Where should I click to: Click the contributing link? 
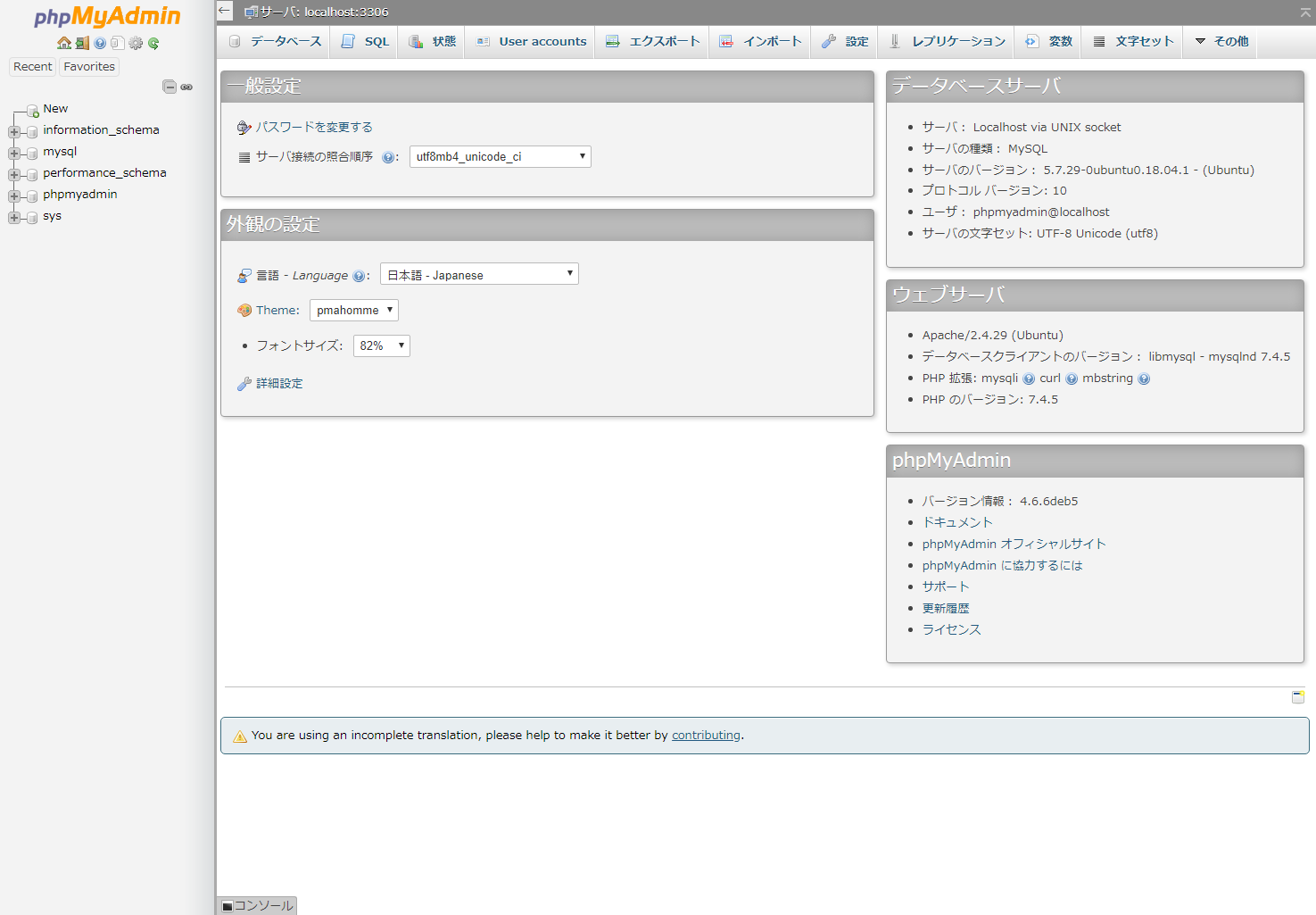pyautogui.click(x=706, y=736)
